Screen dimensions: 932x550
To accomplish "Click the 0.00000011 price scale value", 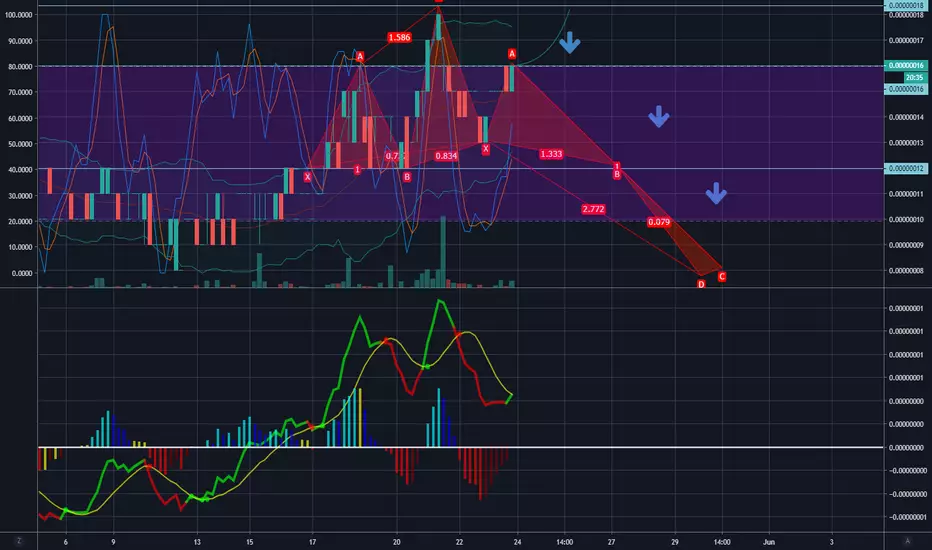I will click(x=906, y=194).
